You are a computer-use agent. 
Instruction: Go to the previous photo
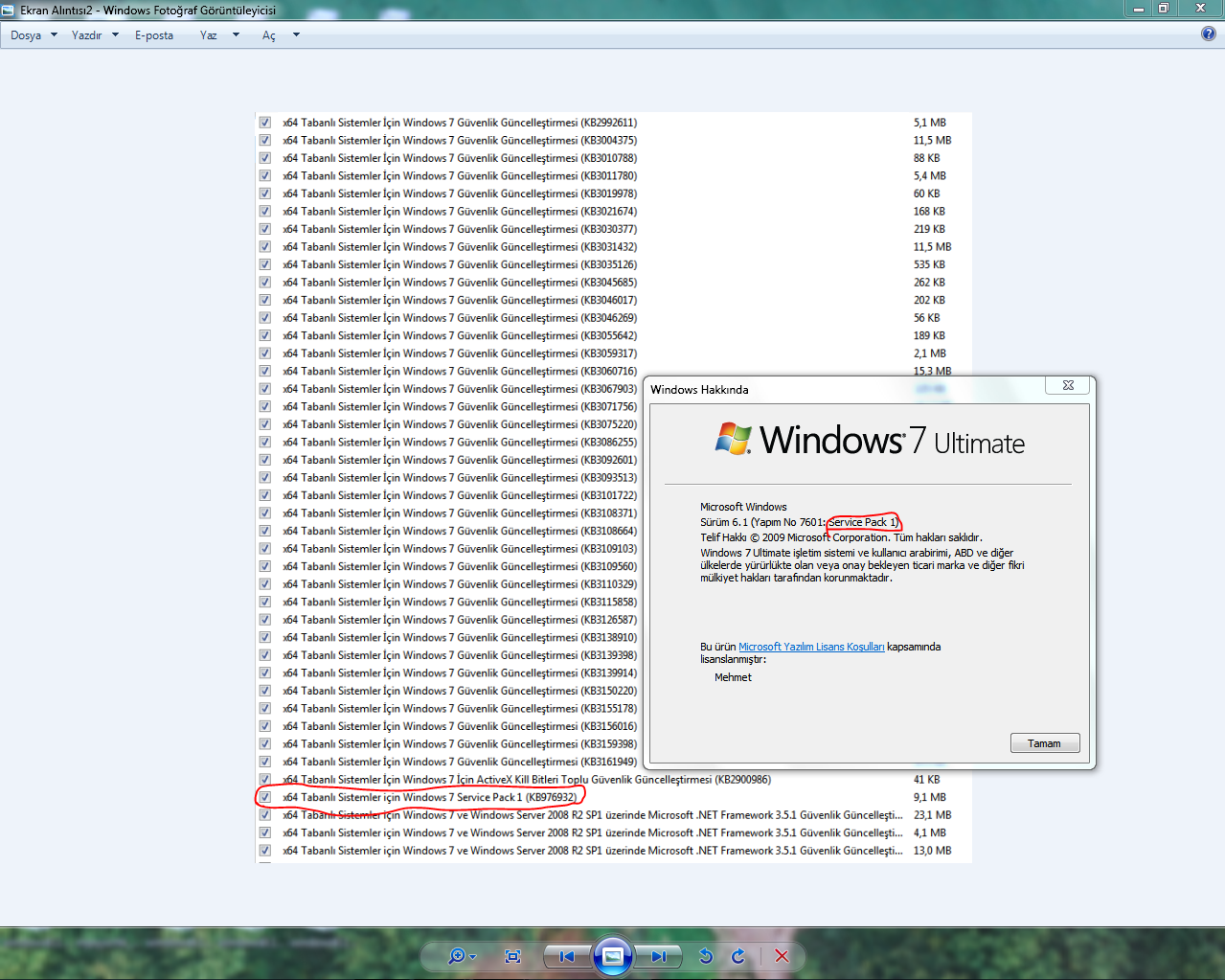567,956
